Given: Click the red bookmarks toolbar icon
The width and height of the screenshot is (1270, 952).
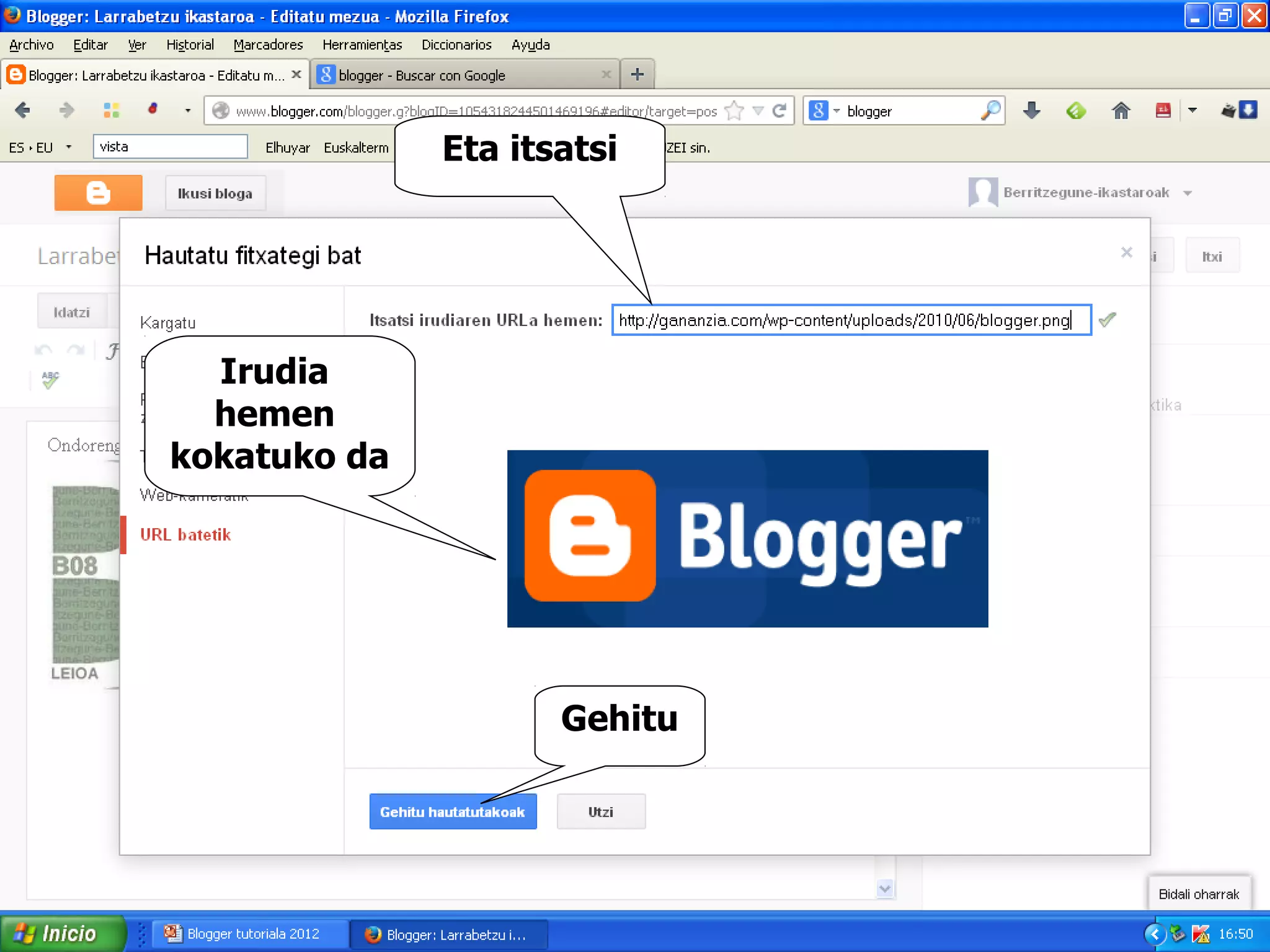Looking at the screenshot, I should pos(1163,111).
